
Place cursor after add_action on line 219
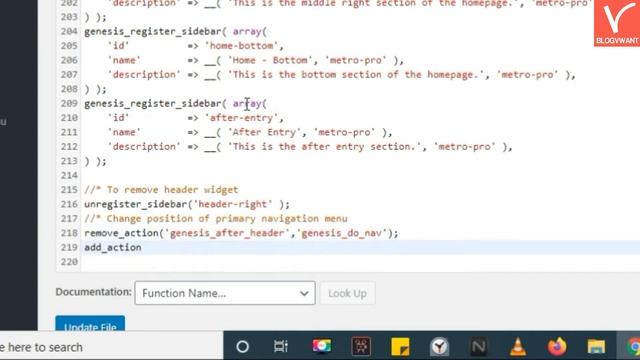tap(142, 247)
